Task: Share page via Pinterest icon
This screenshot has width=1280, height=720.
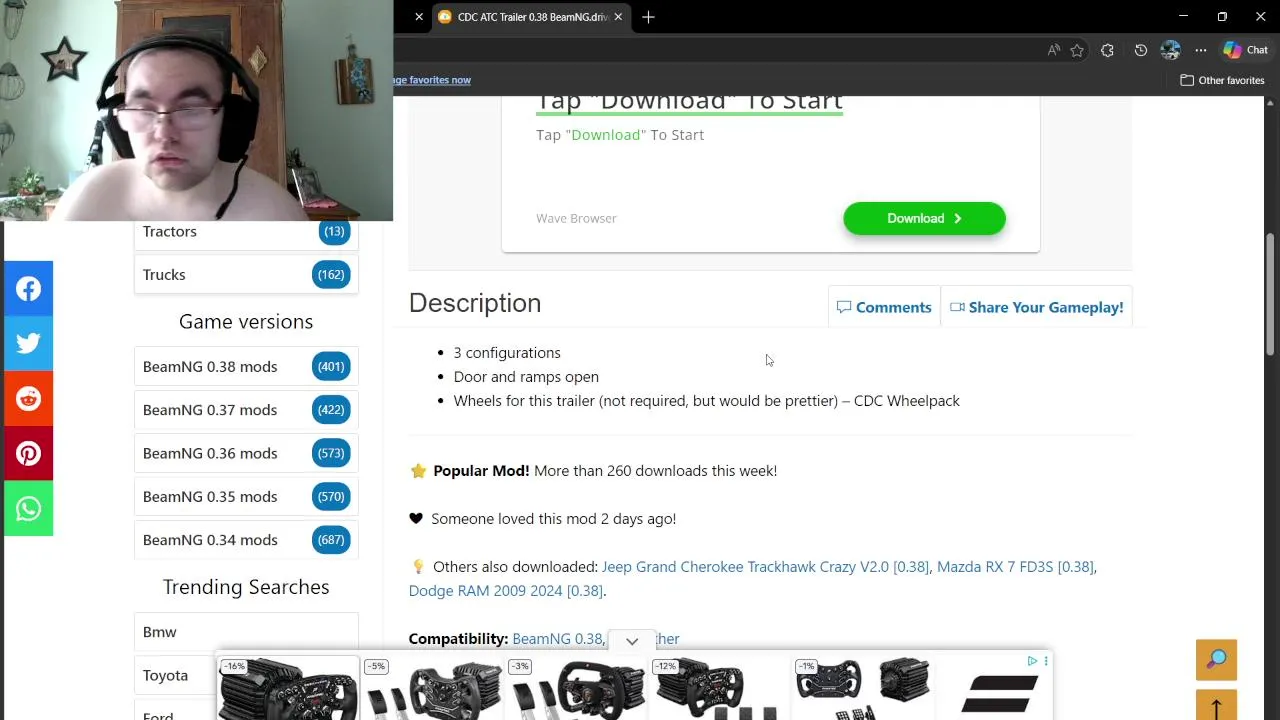Action: pos(28,454)
